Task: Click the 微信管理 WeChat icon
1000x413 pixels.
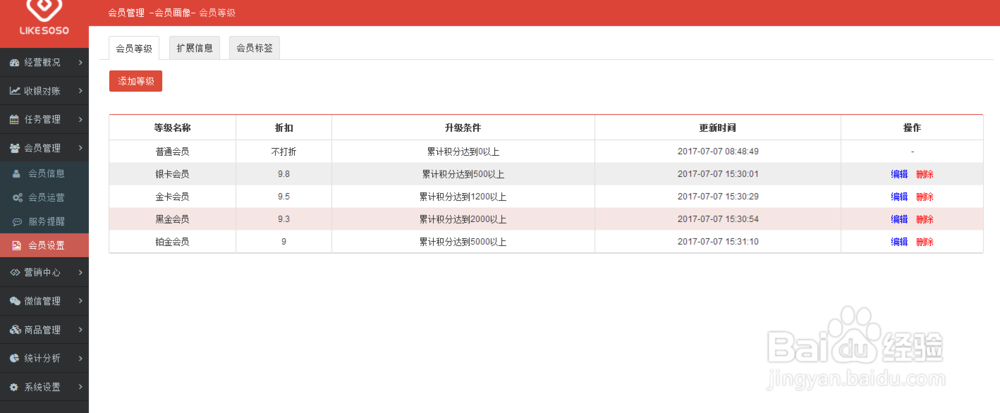Action: click(x=15, y=301)
